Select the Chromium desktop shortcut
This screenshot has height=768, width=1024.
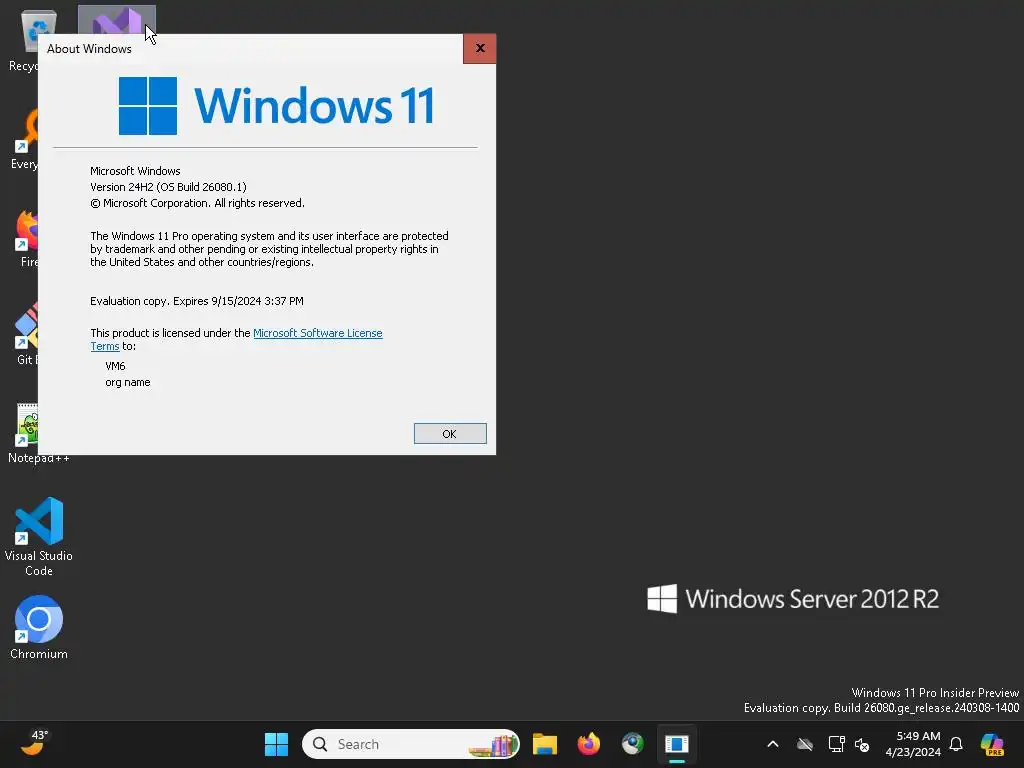pyautogui.click(x=39, y=627)
